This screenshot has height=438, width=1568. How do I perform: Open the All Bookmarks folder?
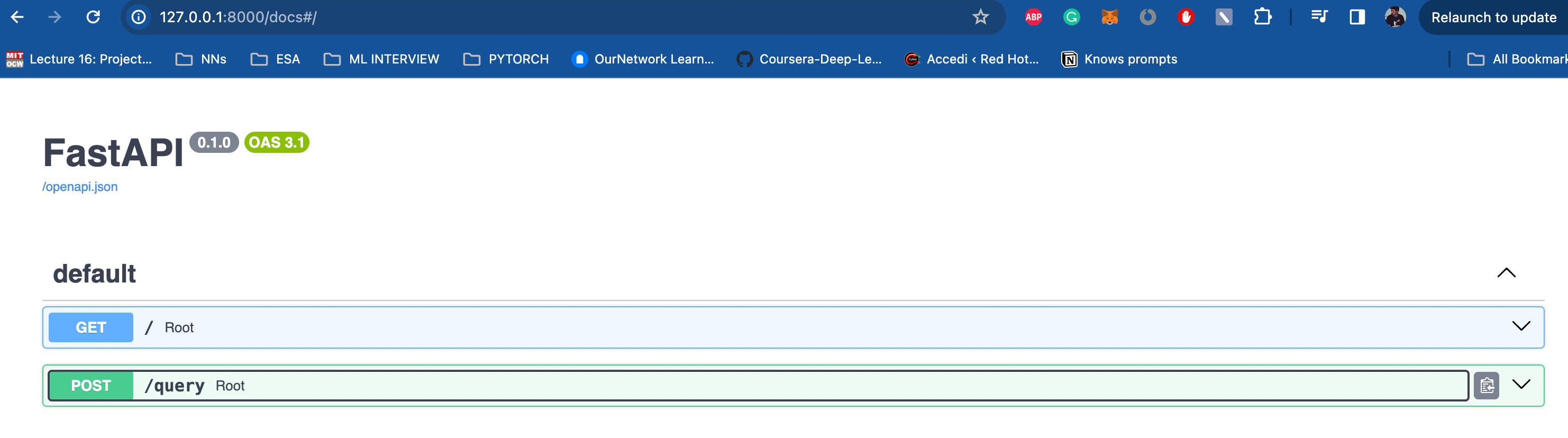pyautogui.click(x=1517, y=59)
